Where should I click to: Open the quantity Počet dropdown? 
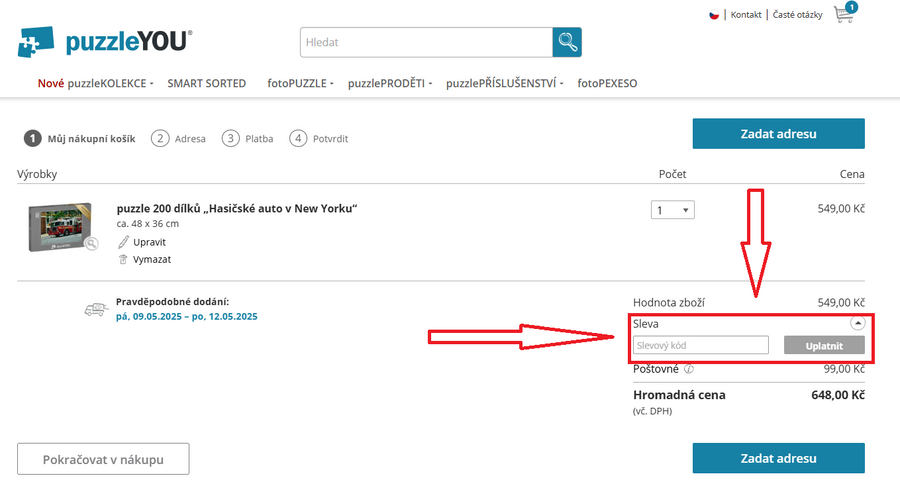[672, 210]
